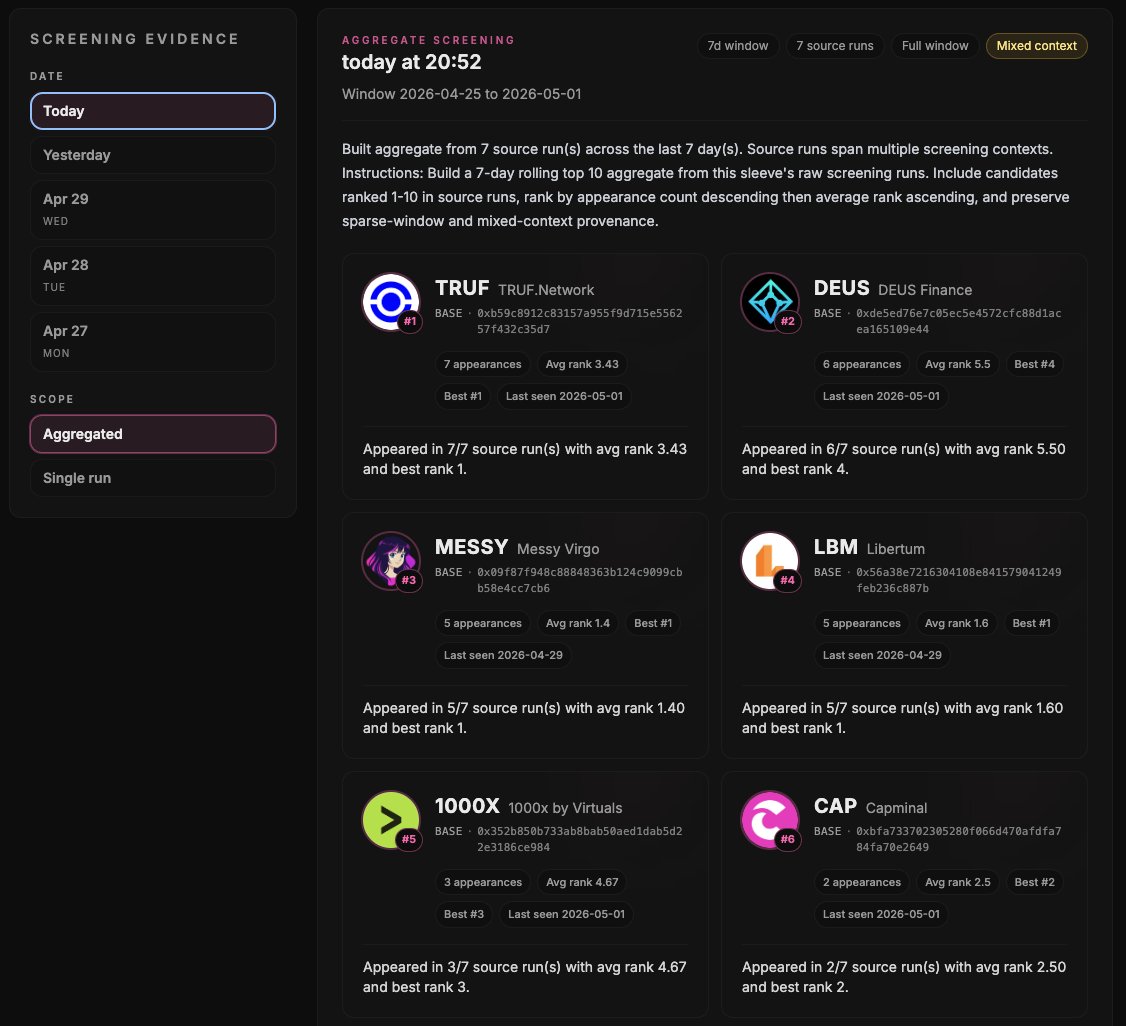Click the DEUS contract address
Screen dimensions: 1126x1026
pyautogui.click(x=958, y=322)
